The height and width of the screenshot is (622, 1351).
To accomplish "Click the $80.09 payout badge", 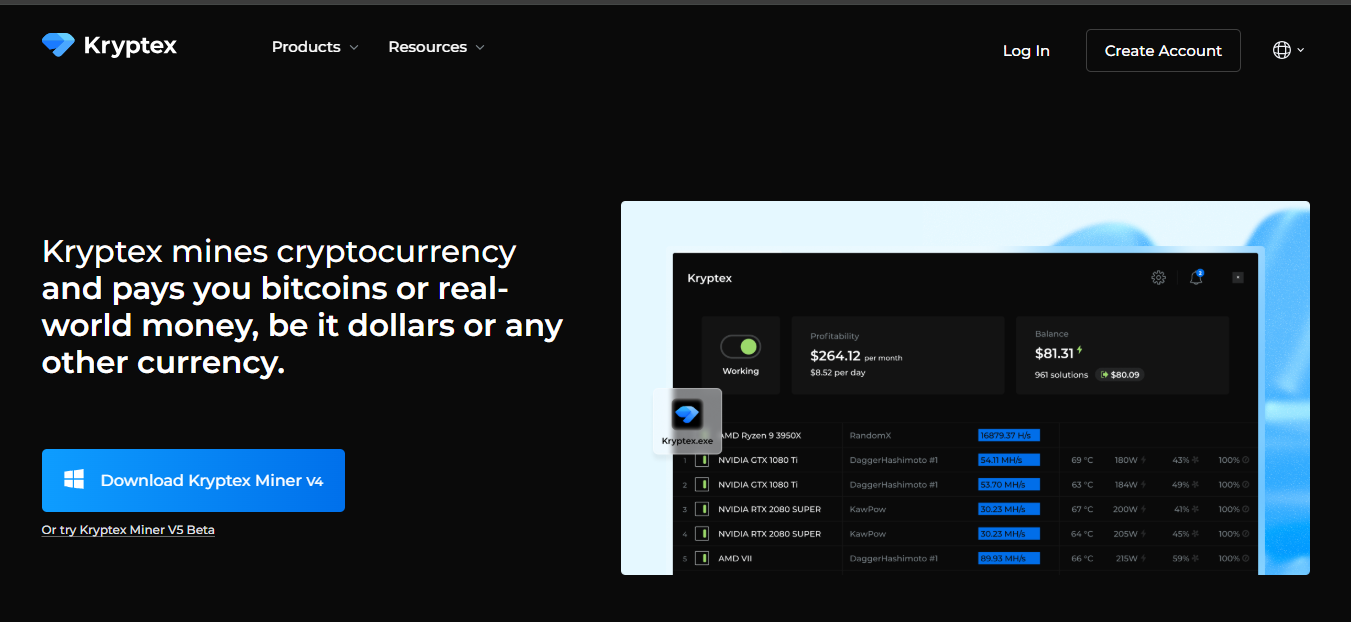I will tap(1120, 375).
